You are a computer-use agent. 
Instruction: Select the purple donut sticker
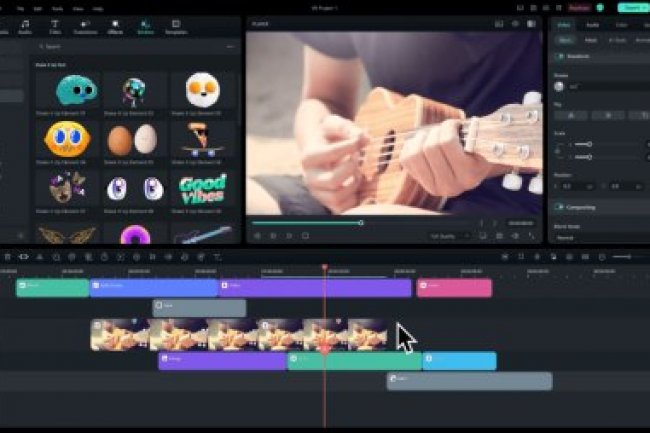(x=134, y=233)
